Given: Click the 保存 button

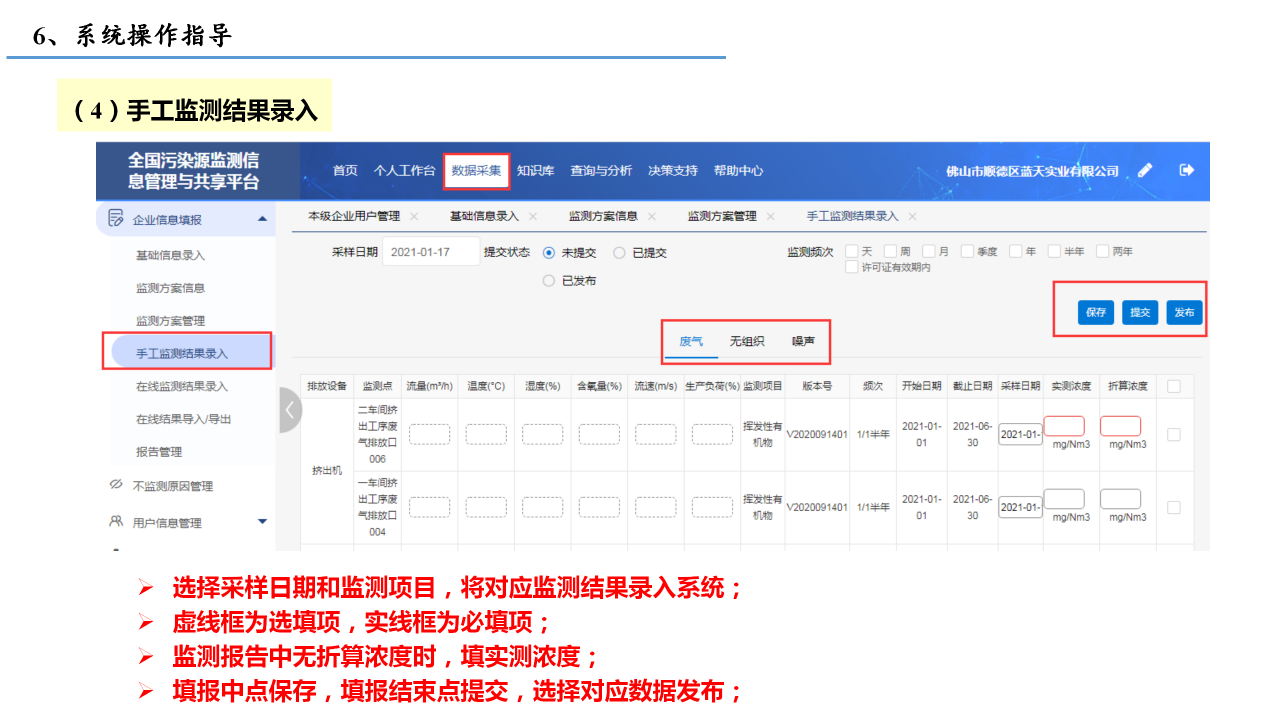Looking at the screenshot, I should pos(1096,312).
